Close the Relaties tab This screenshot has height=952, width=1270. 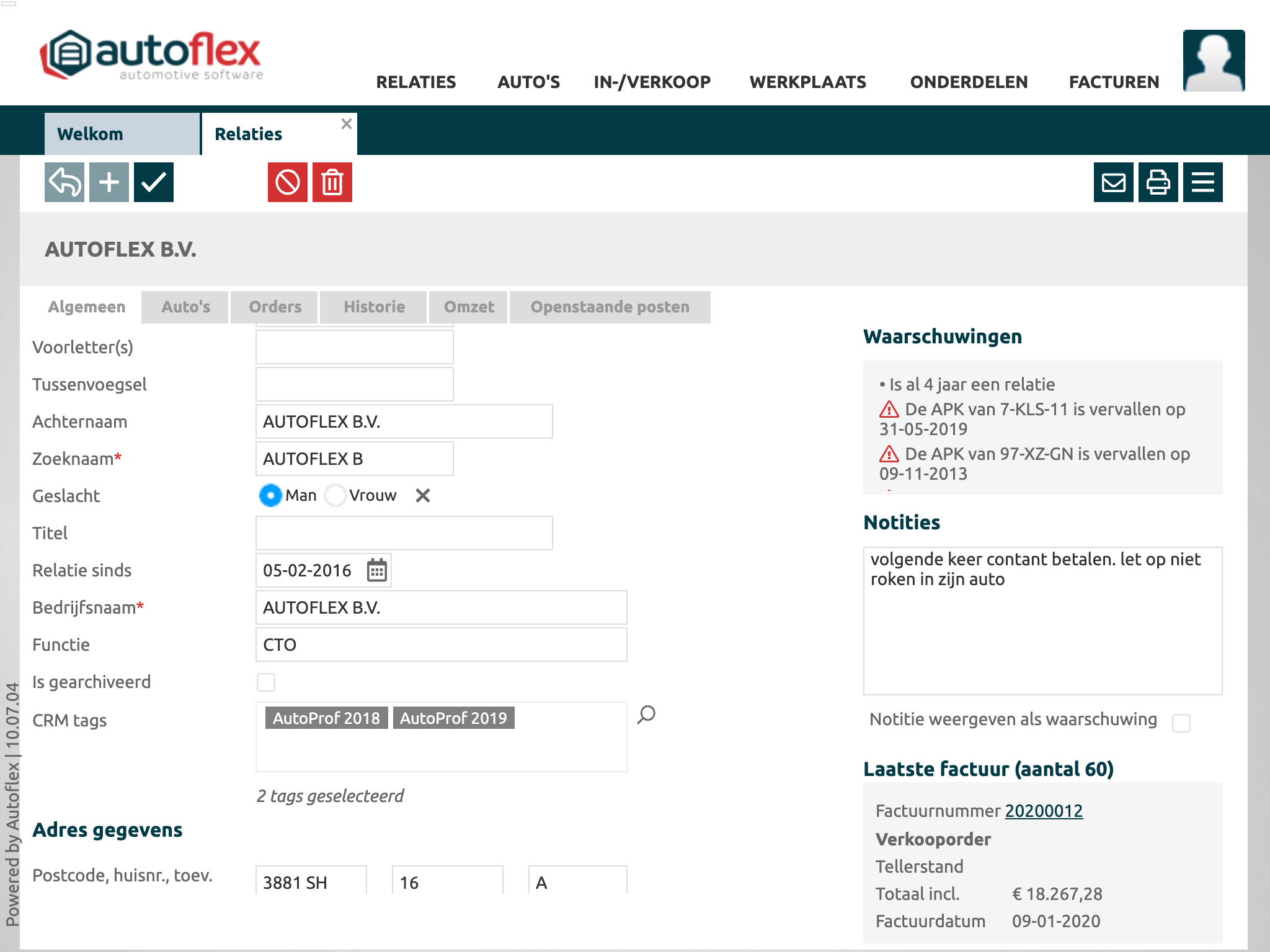click(347, 124)
